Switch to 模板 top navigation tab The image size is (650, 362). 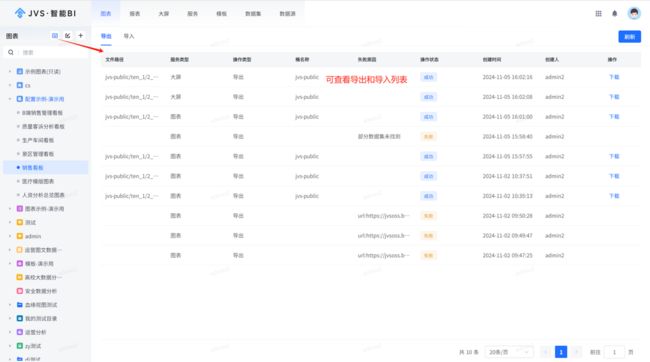(x=221, y=14)
